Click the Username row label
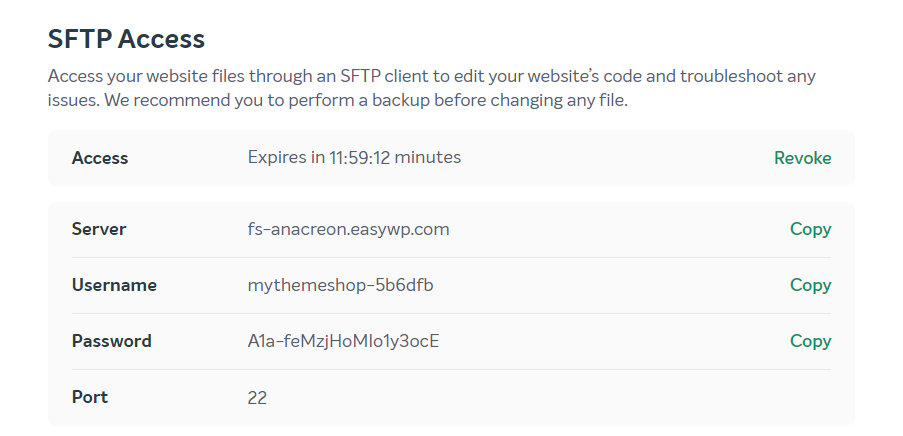This screenshot has height=436, width=903. coord(114,285)
